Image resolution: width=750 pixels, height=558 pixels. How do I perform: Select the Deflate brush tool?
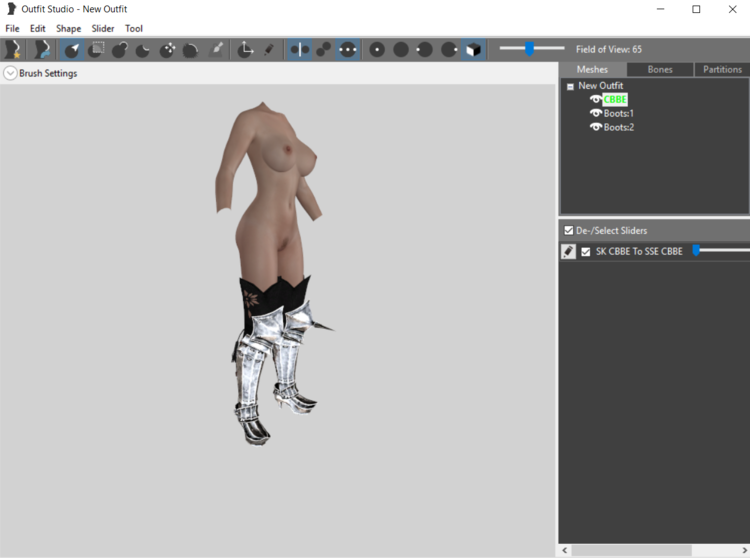(143, 49)
